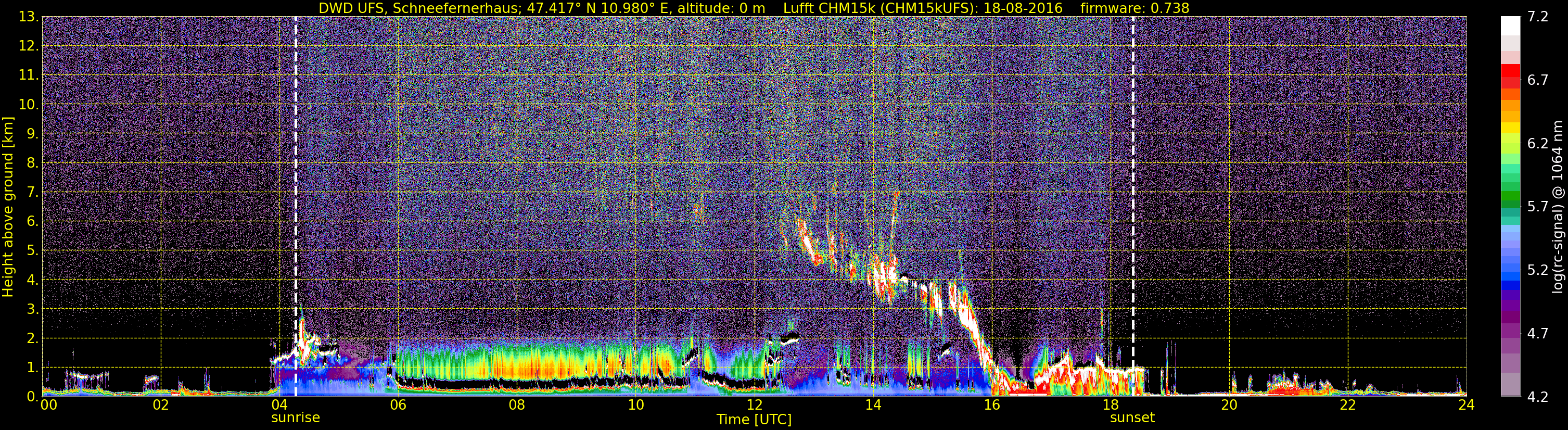Click the 'sunrise' label below the axis
Image resolution: width=1568 pixels, height=430 pixels.
295,418
